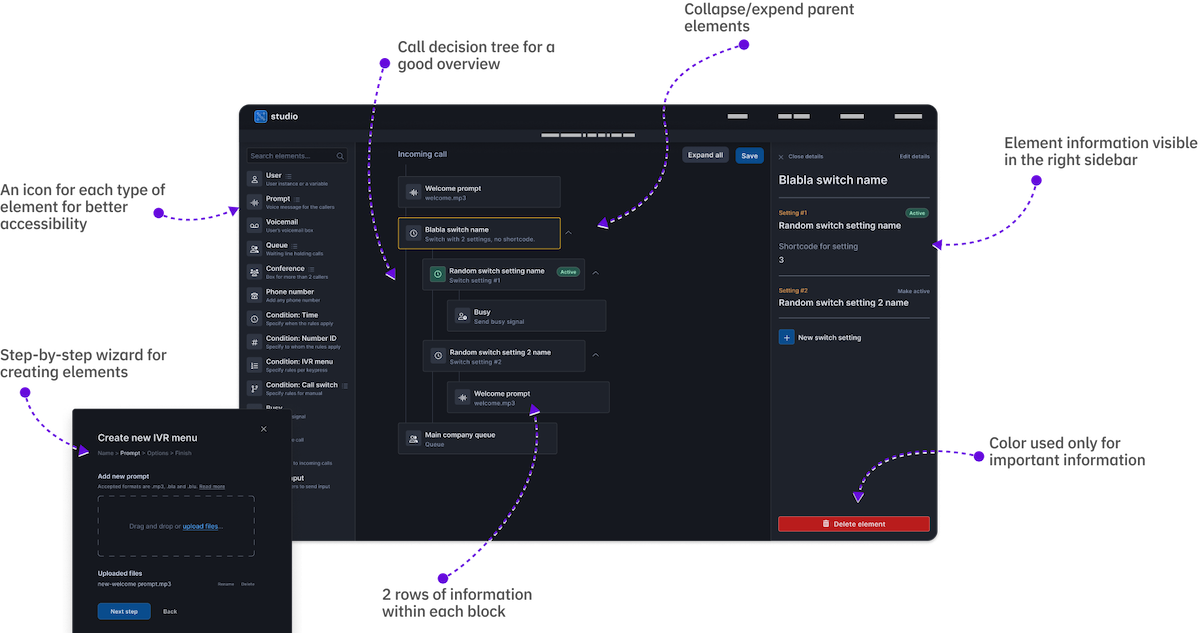The width and height of the screenshot is (1200, 633).
Task: Open Edit details in the side panel
Action: pyautogui.click(x=913, y=156)
